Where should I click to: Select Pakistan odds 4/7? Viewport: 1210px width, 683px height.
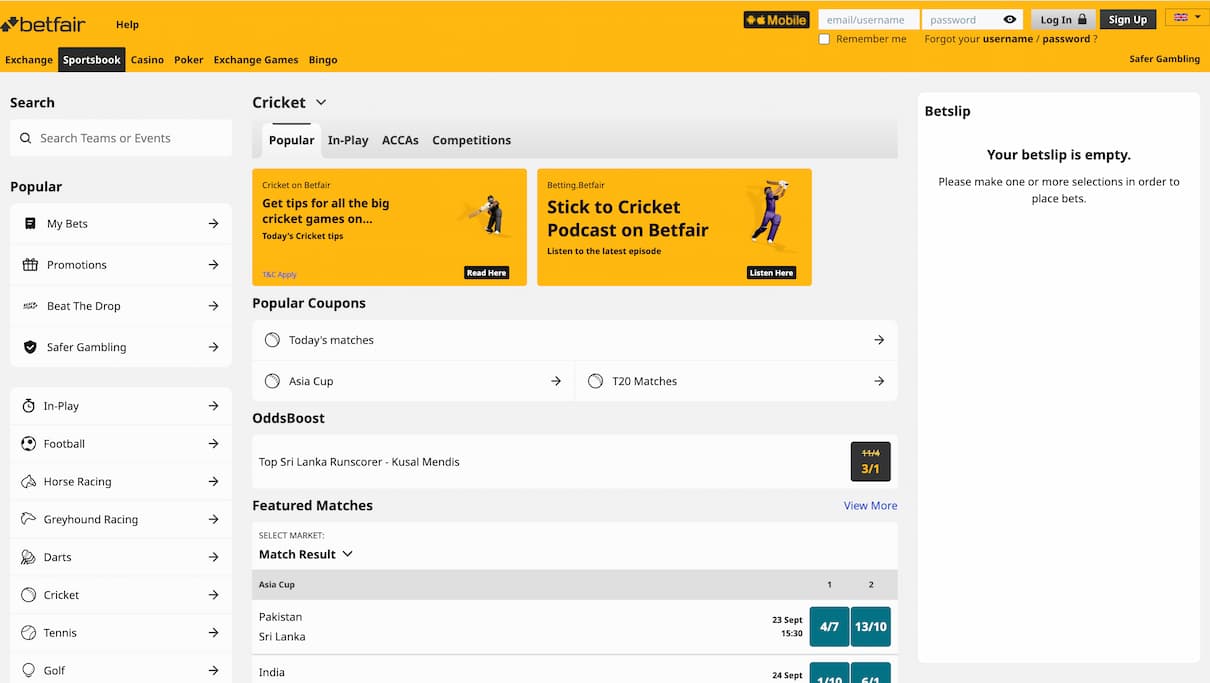pyautogui.click(x=829, y=627)
